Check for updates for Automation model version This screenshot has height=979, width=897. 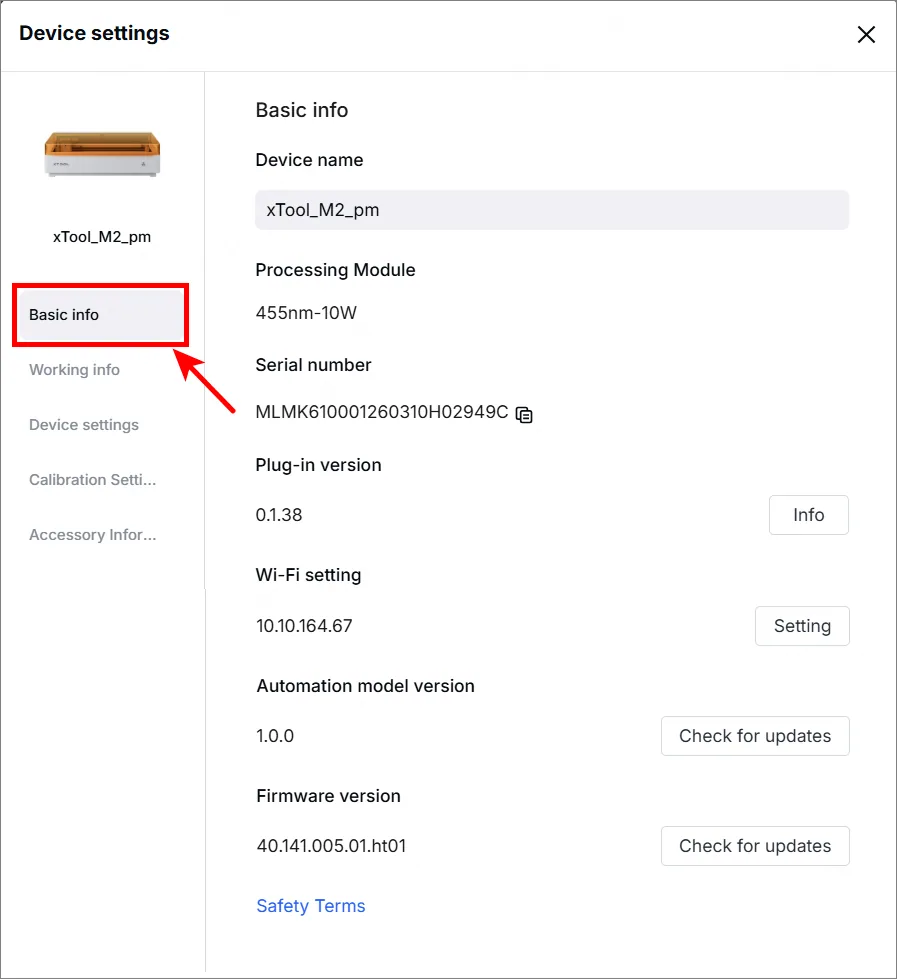pyautogui.click(x=755, y=735)
